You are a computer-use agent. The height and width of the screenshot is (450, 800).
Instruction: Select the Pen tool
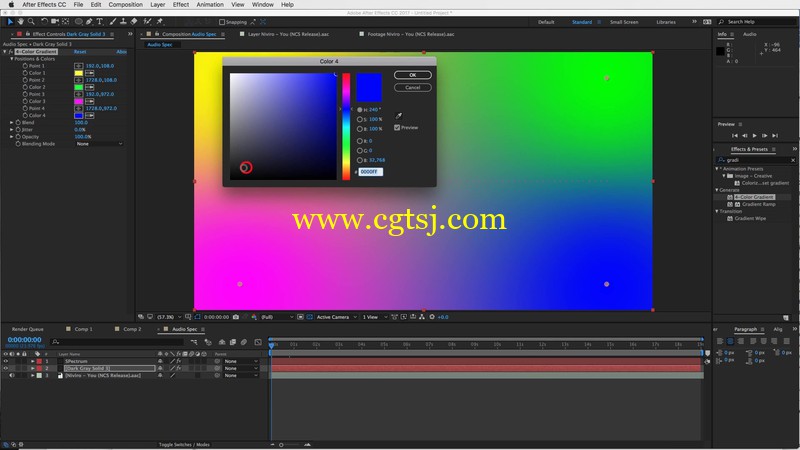pos(89,21)
